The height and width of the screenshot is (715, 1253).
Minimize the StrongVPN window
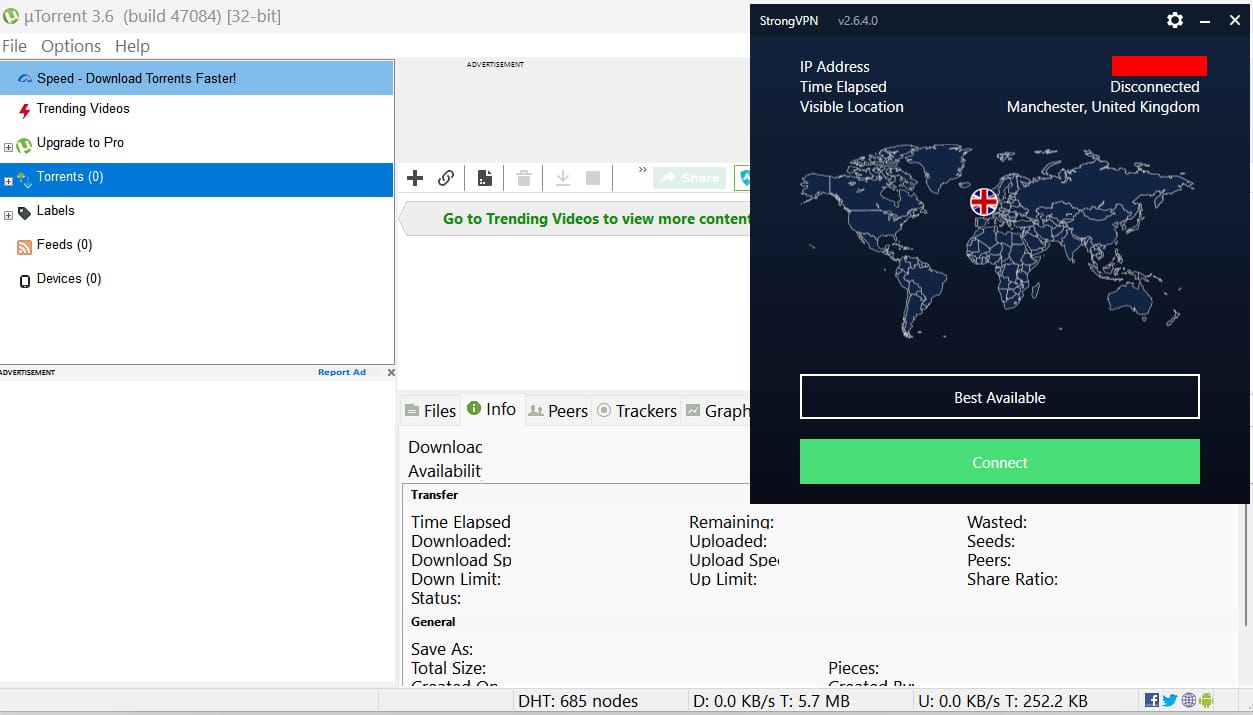tap(1206, 21)
